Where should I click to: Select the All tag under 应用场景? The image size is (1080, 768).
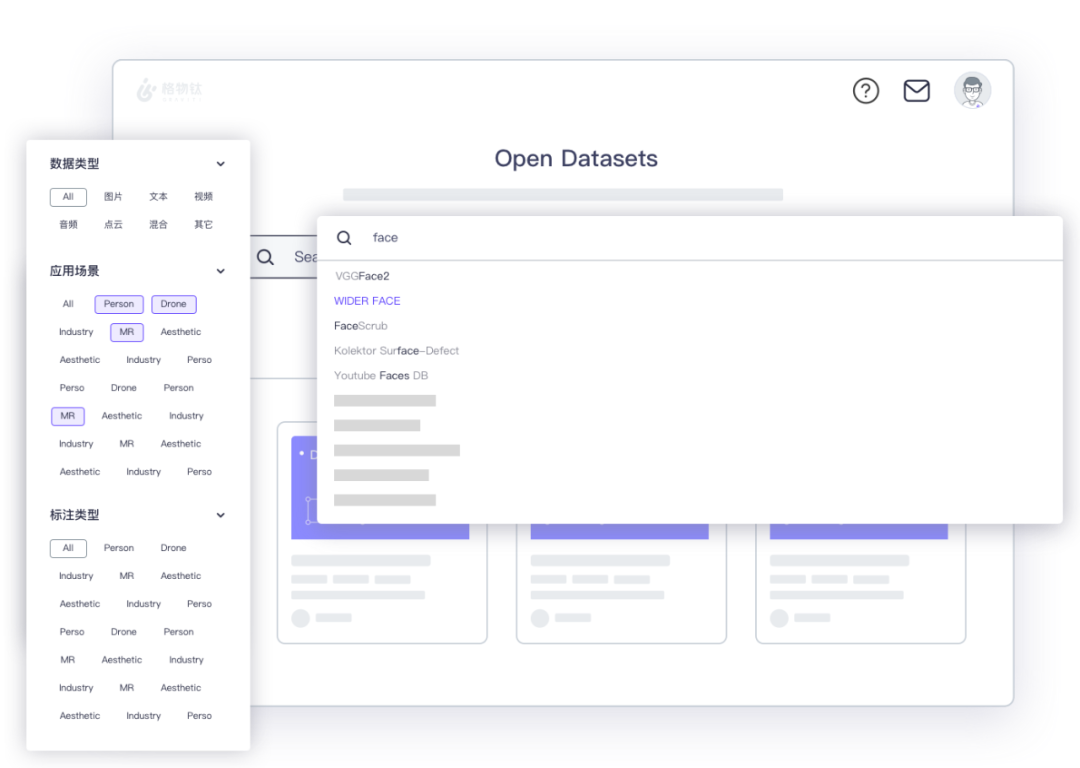[x=68, y=304]
